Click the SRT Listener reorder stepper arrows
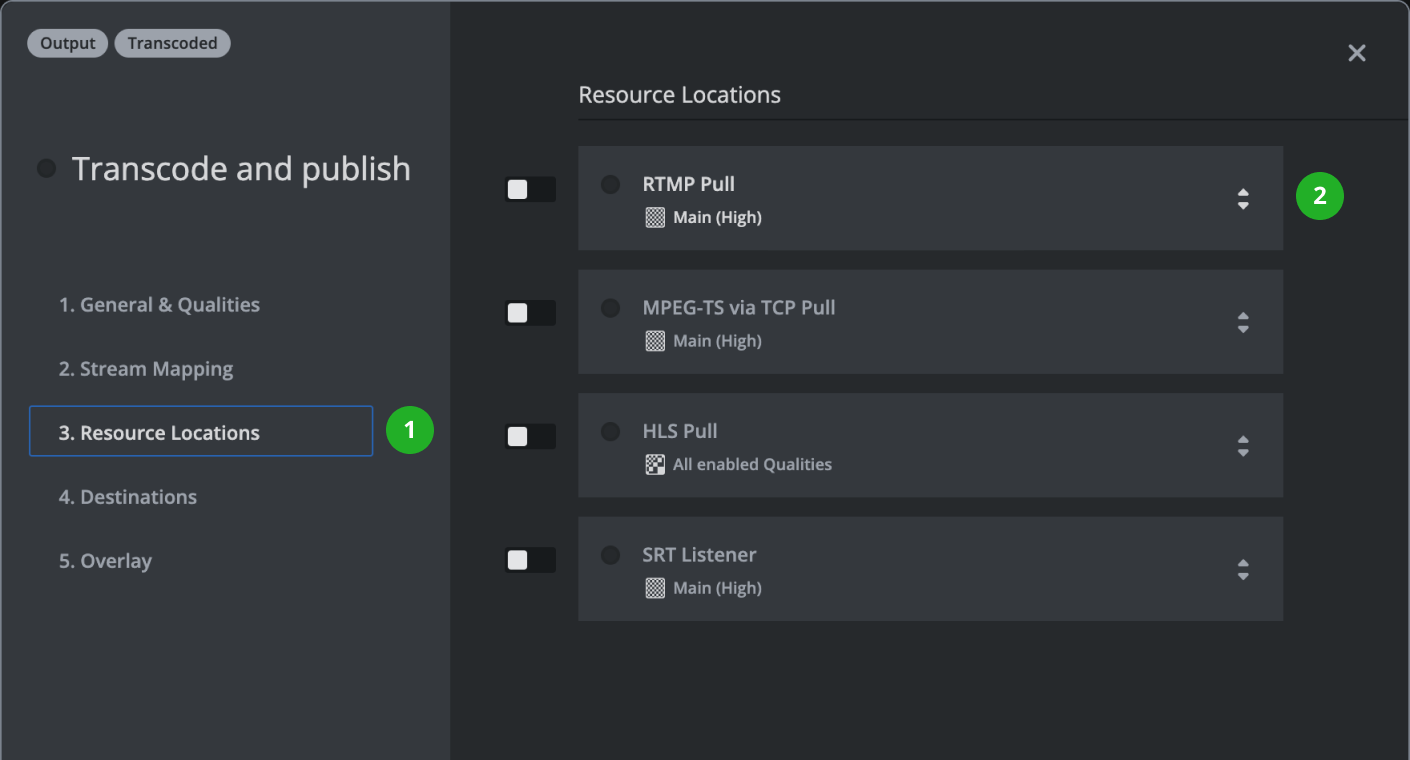This screenshot has height=760, width=1410. [1243, 569]
